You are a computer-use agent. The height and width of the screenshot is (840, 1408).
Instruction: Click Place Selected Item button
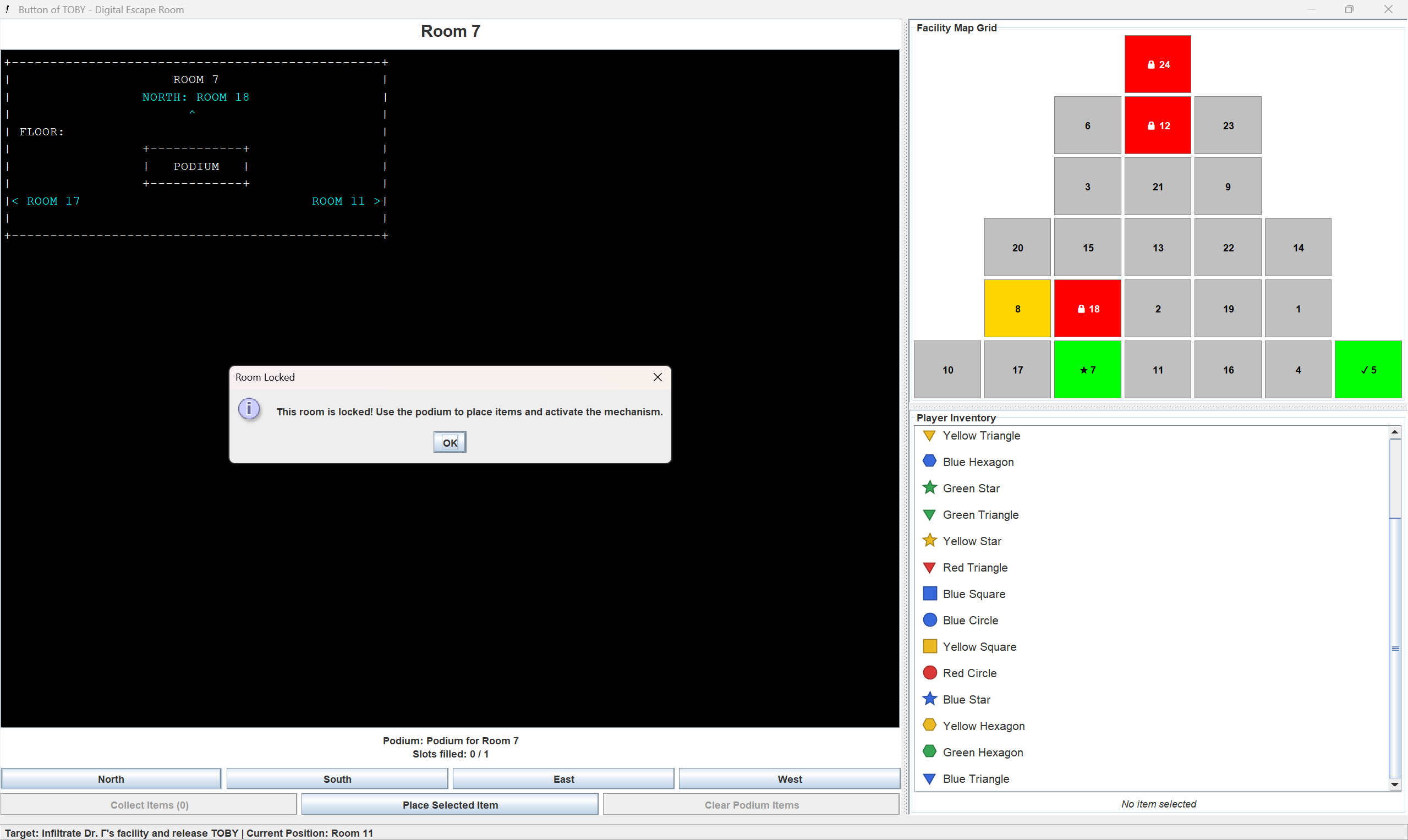point(450,805)
